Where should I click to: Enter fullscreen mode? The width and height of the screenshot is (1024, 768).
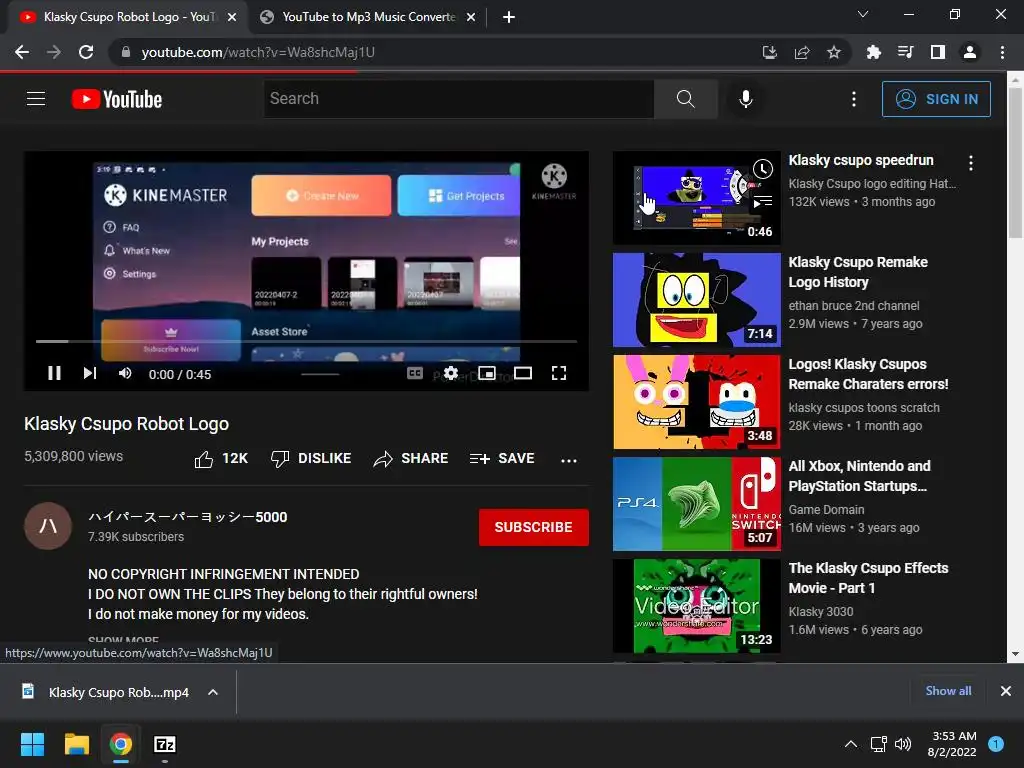point(558,373)
